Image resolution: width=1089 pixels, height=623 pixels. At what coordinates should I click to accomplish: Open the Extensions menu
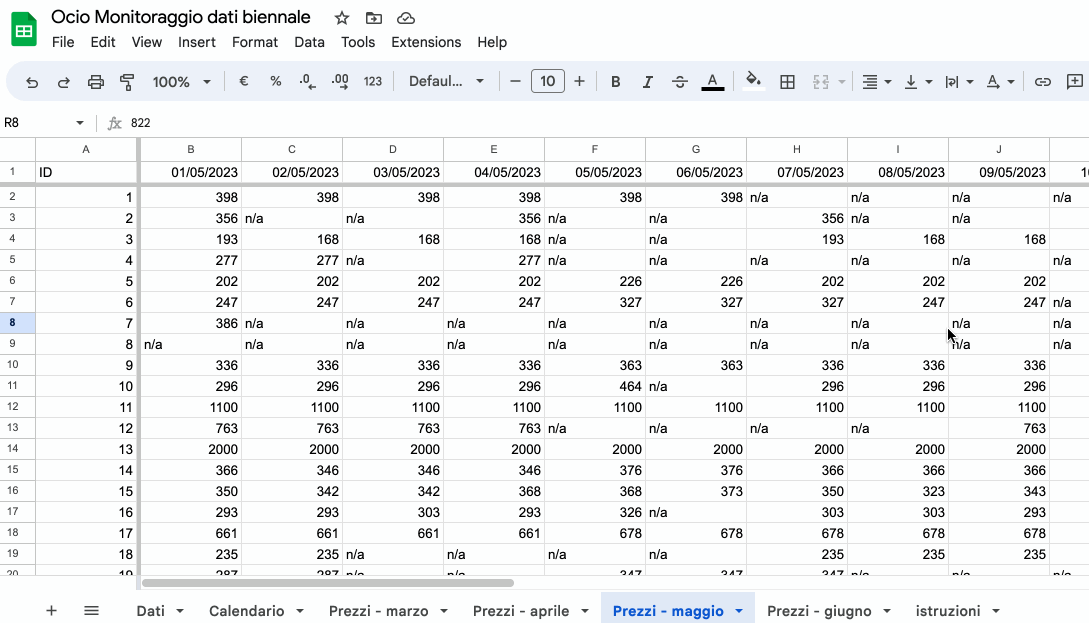point(426,42)
